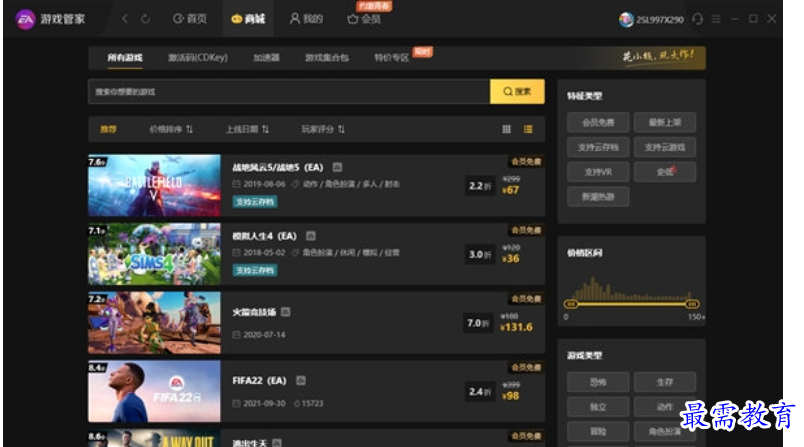Open the A Way Out thumbnail
804x447 pixels.
(154, 438)
